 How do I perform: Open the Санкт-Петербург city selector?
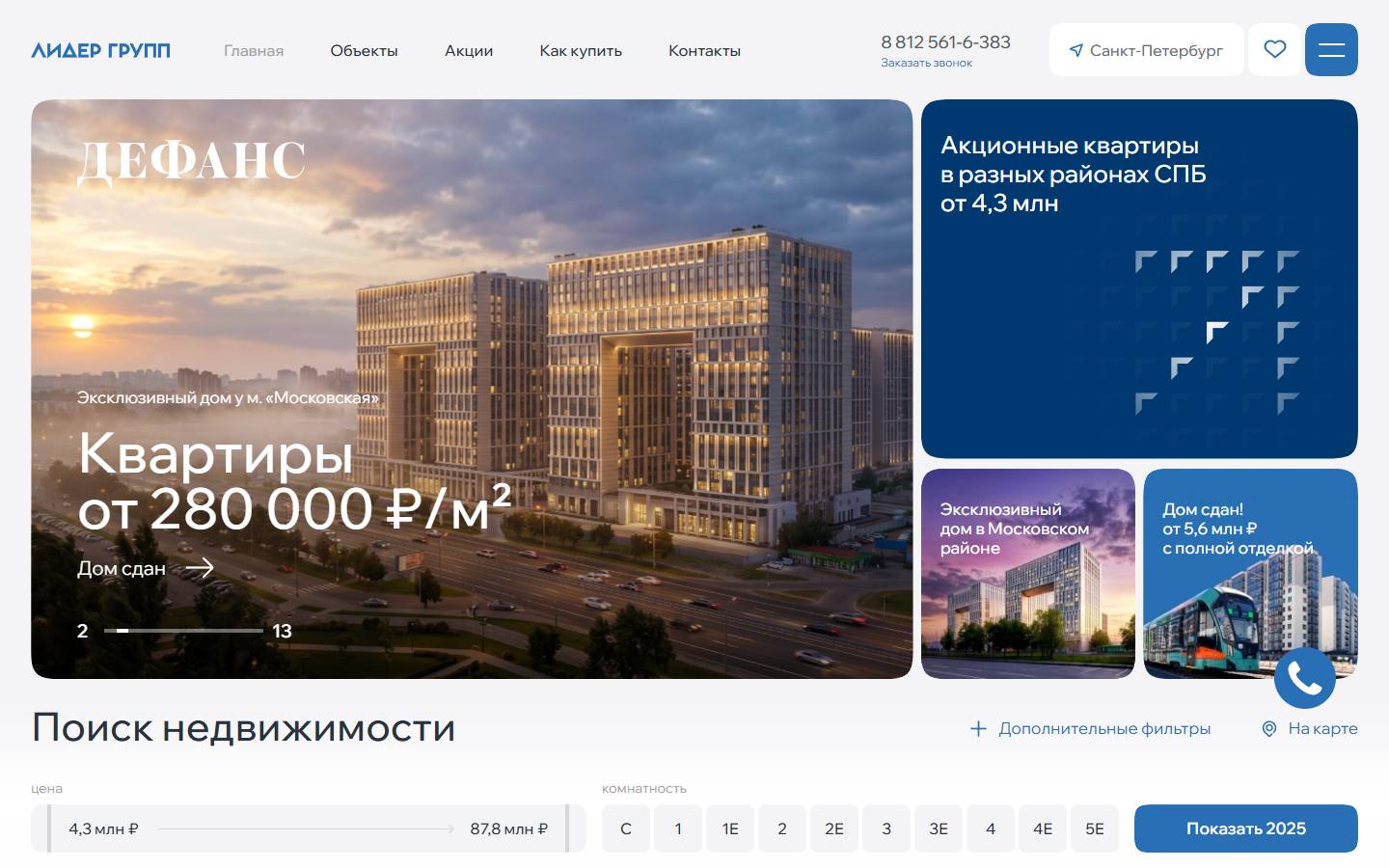(1147, 49)
